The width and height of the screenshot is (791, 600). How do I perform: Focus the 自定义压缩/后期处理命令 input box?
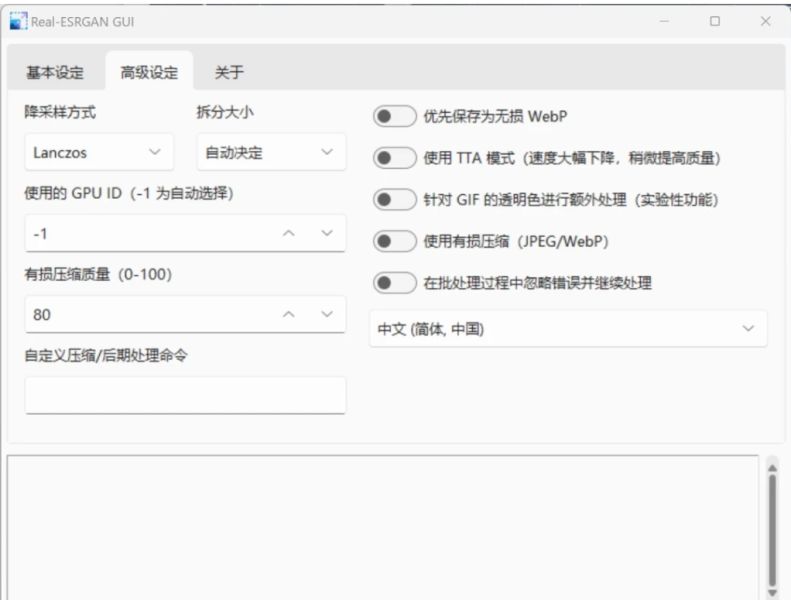coord(185,395)
